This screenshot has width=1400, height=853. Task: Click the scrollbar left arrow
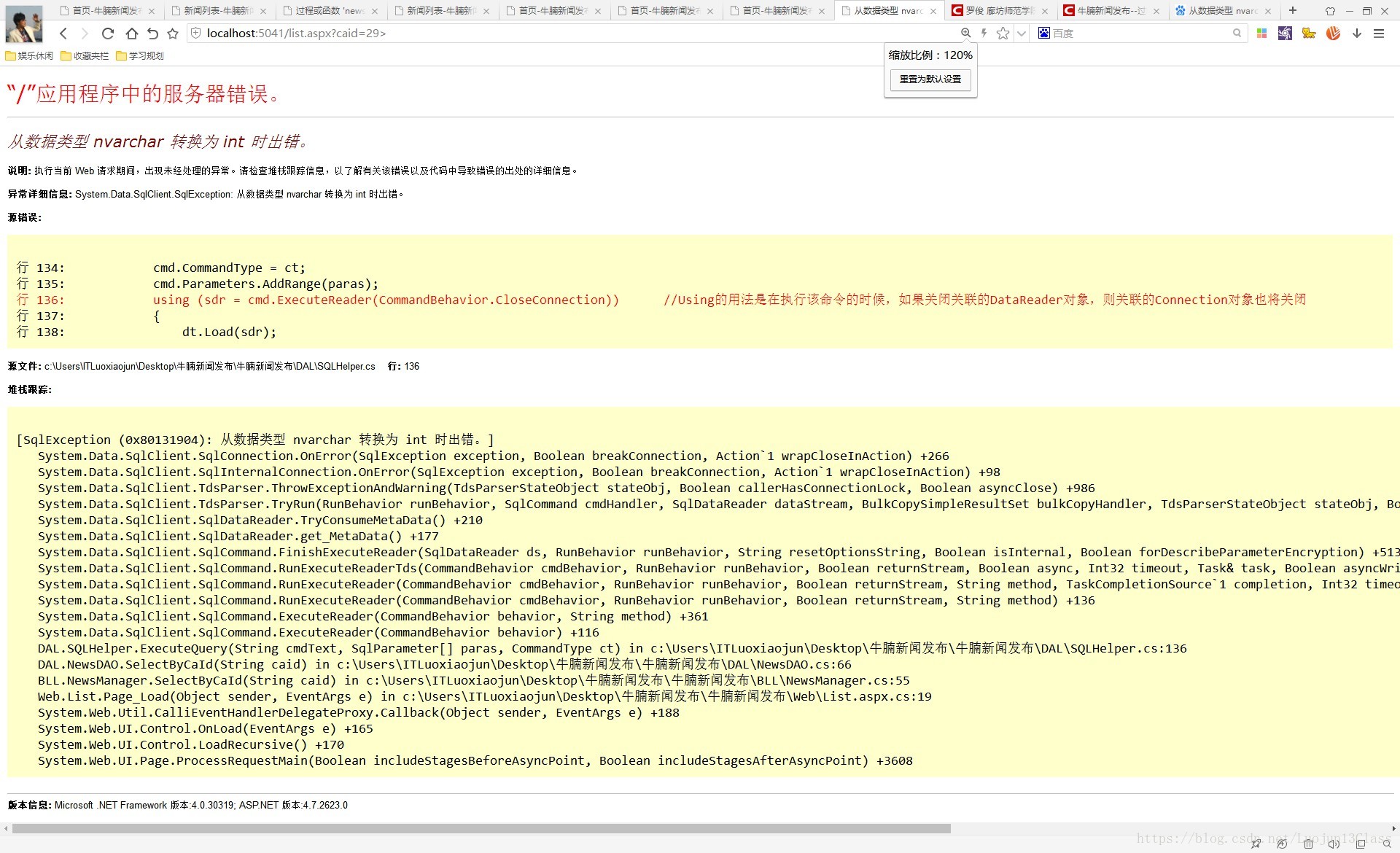[x=6, y=828]
